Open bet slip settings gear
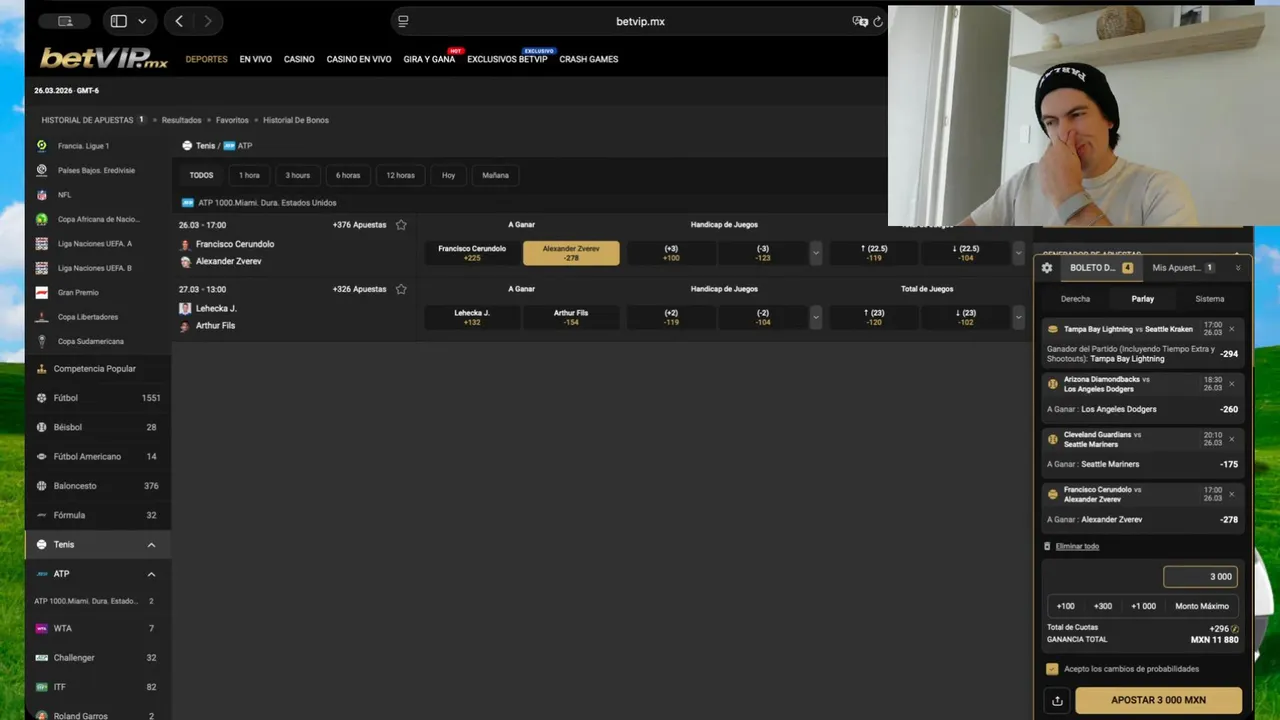The height and width of the screenshot is (720, 1280). (1047, 268)
